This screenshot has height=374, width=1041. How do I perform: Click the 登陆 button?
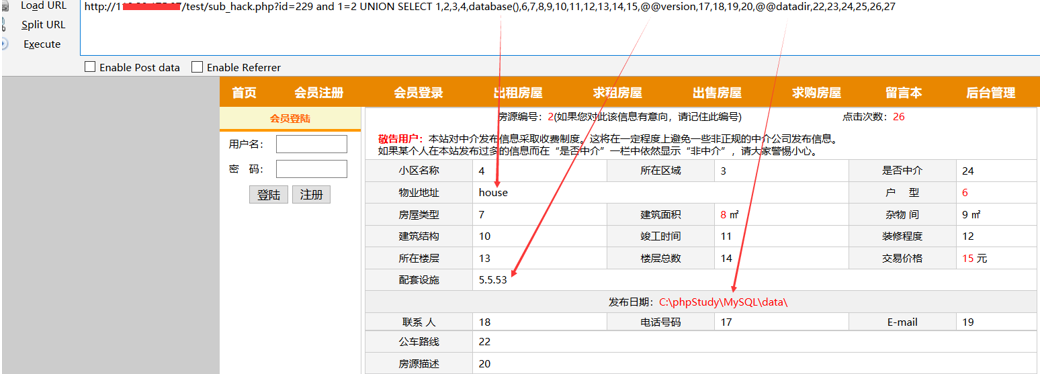[x=268, y=195]
